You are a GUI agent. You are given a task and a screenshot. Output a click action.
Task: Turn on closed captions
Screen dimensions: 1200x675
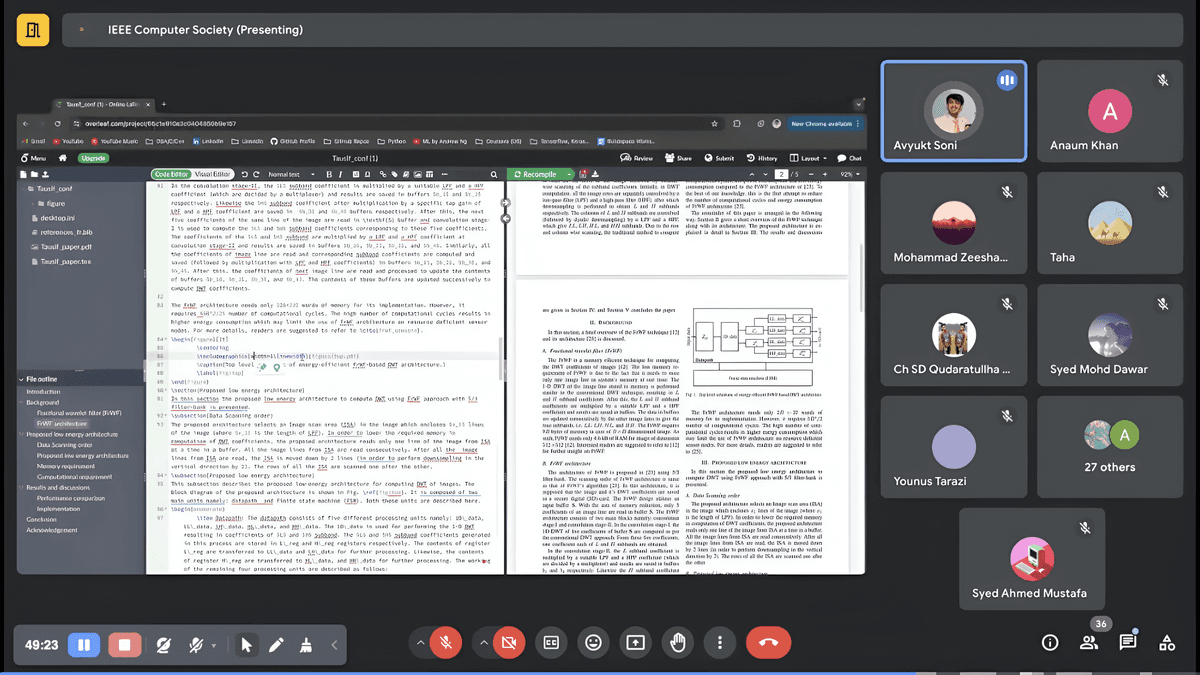point(551,643)
